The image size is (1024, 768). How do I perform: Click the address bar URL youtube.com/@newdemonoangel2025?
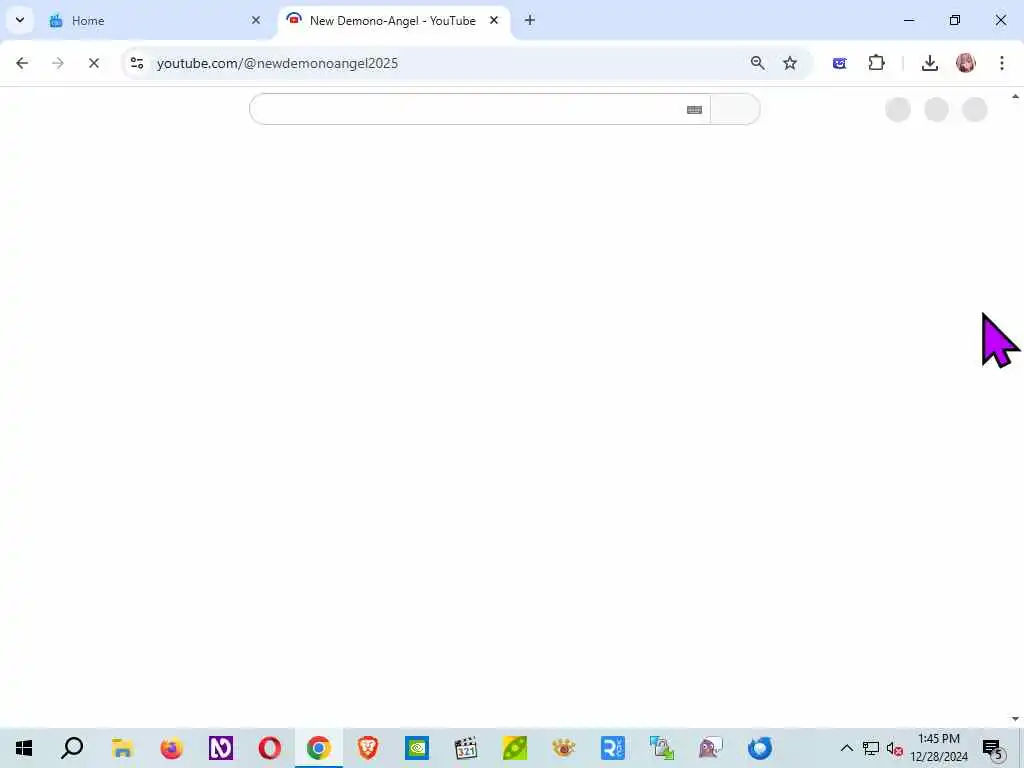pos(277,63)
